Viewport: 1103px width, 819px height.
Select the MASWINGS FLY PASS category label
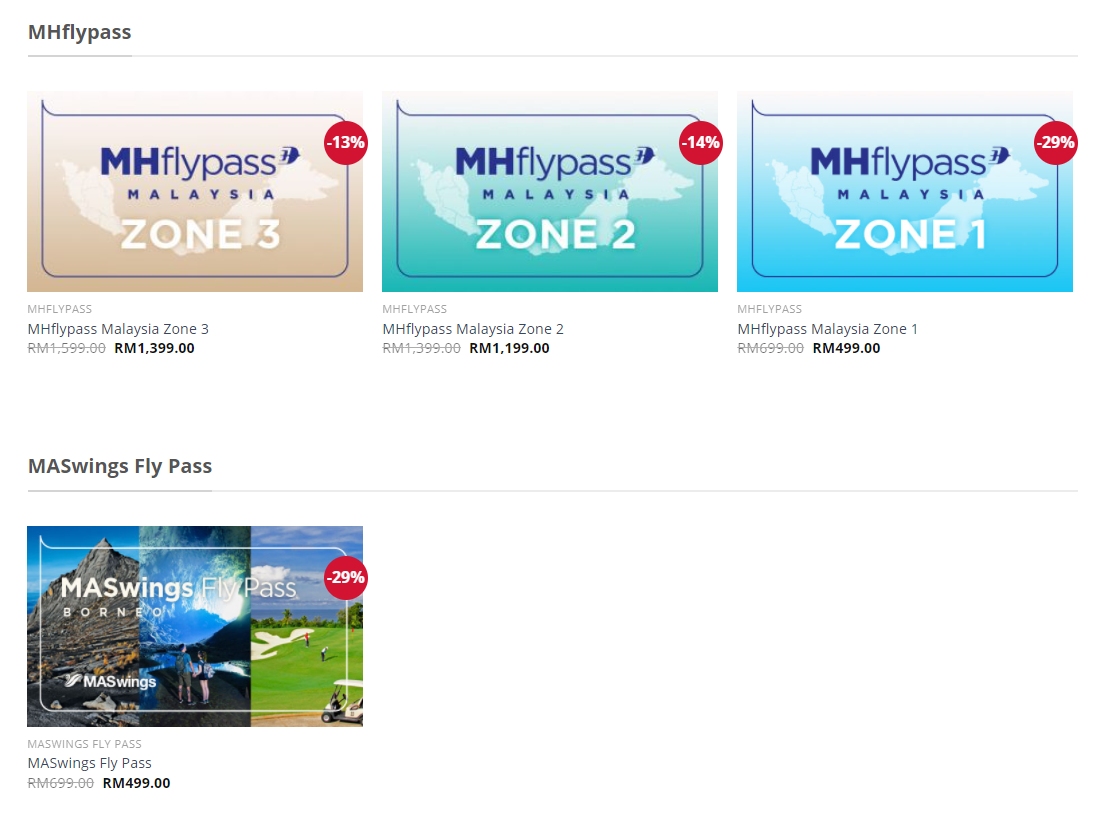click(x=84, y=744)
